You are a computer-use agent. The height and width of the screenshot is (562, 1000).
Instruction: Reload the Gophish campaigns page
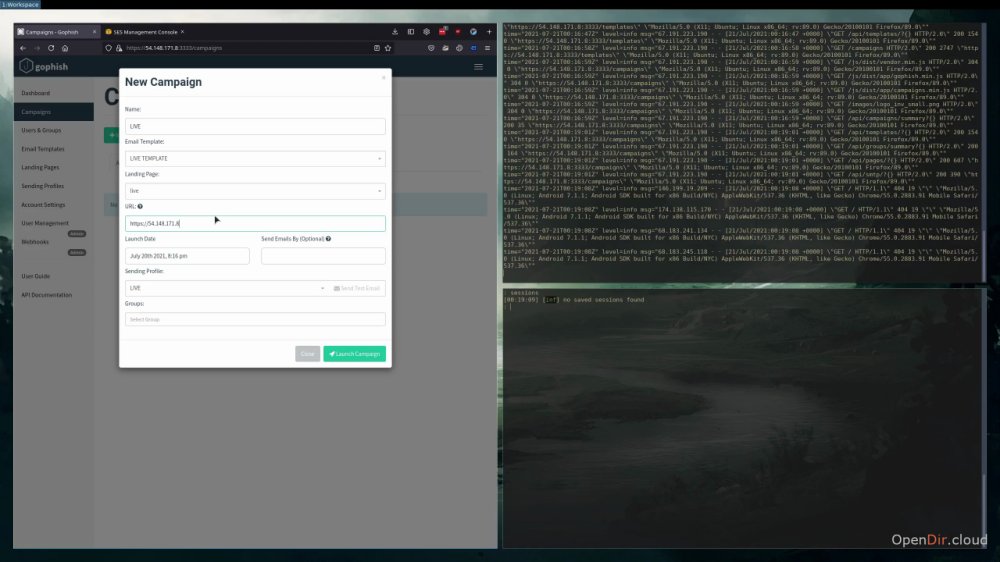point(51,48)
